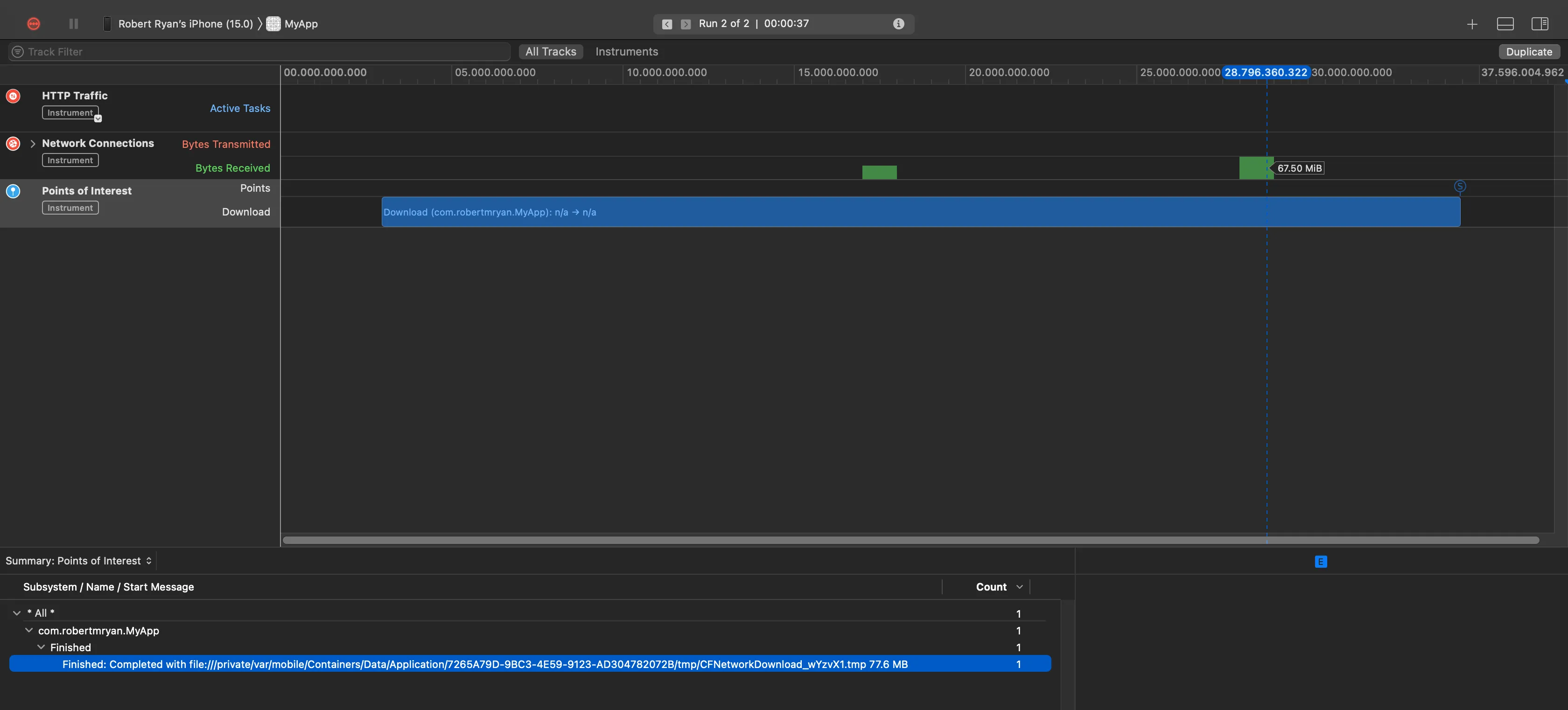Viewport: 1568px width, 710px height.
Task: Toggle the right inspector pane icon
Action: tap(1540, 24)
